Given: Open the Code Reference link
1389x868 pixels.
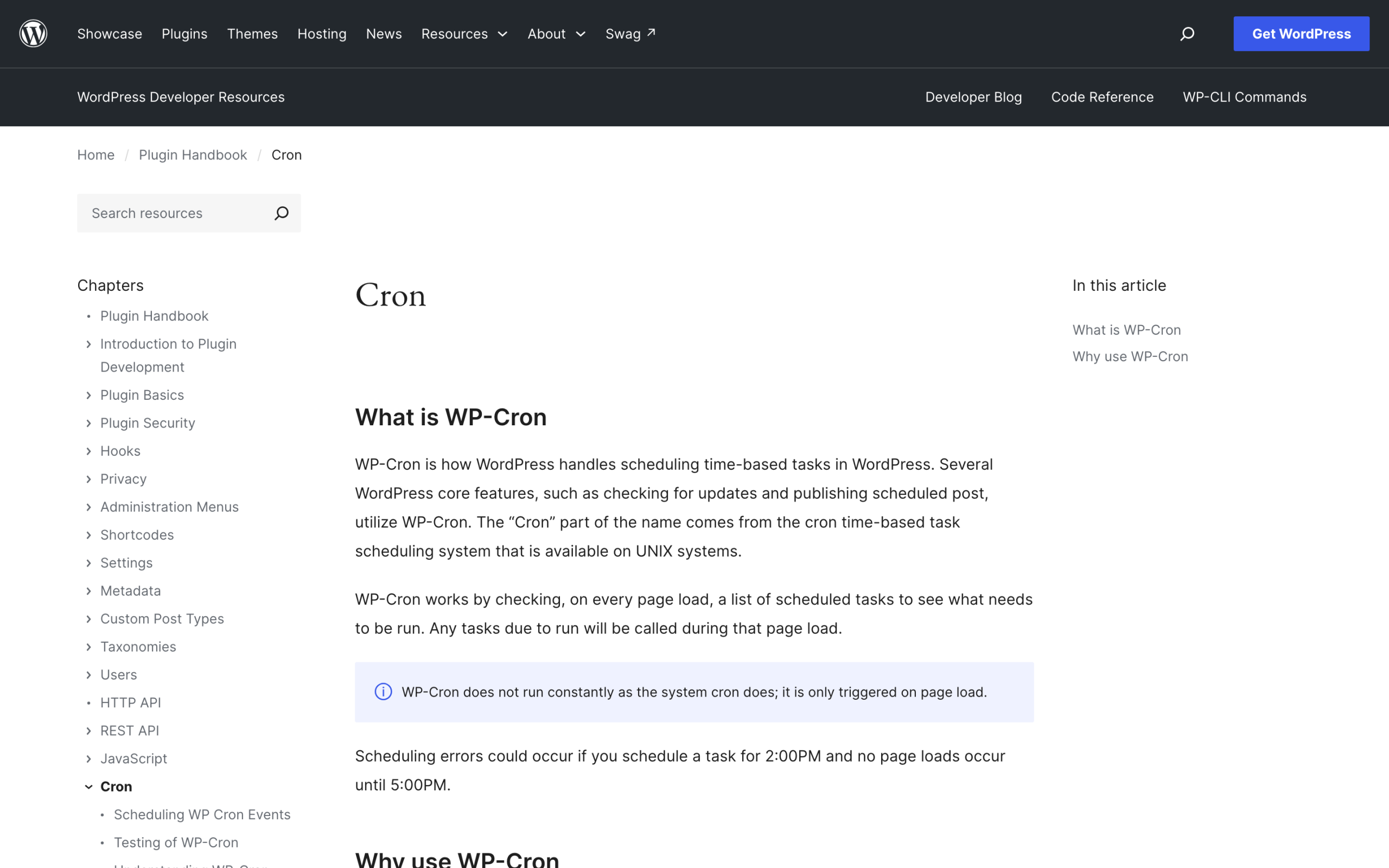Looking at the screenshot, I should (1102, 97).
